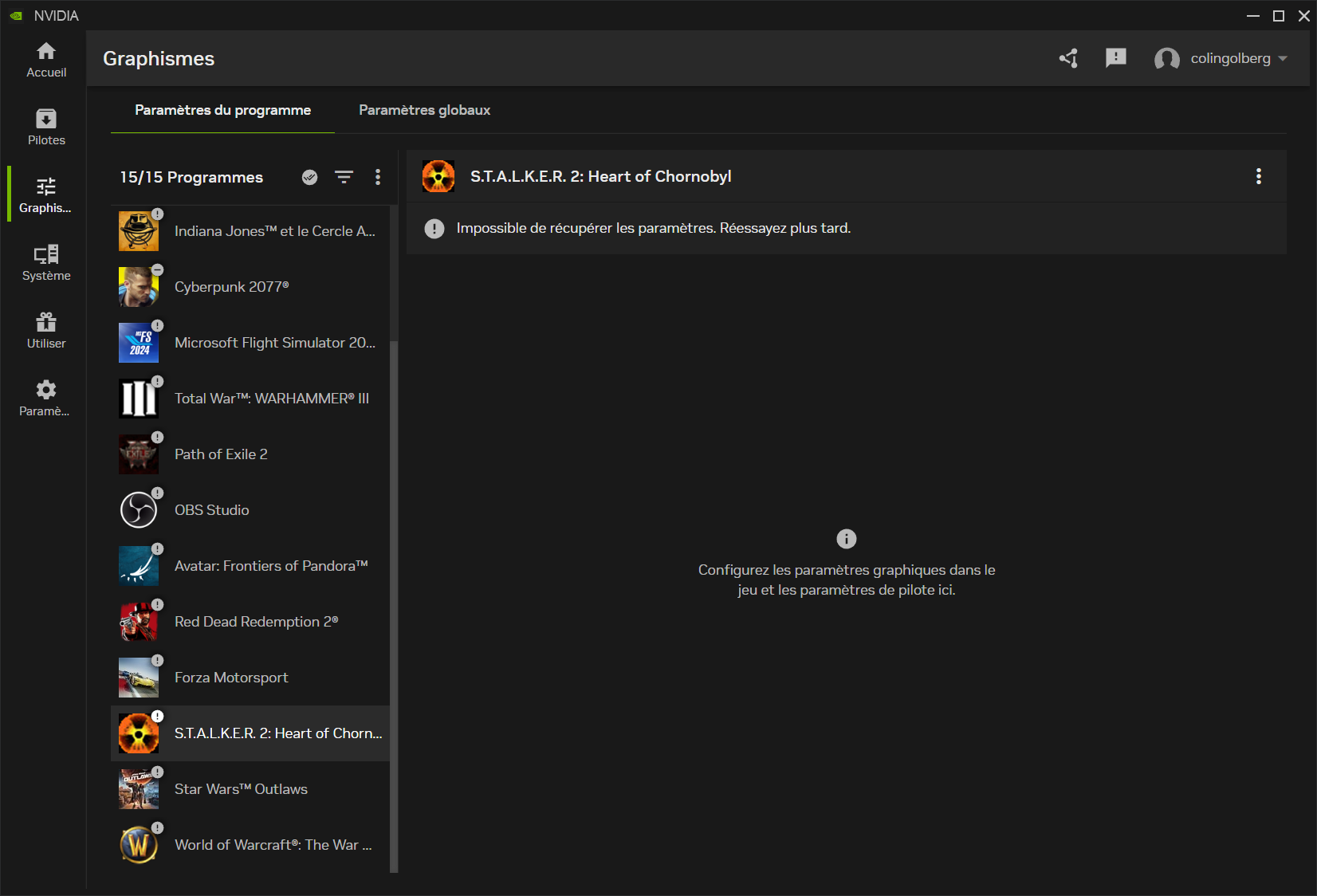Viewport: 1317px width, 896px height.
Task: Click the alert badge on OBS Studio icon
Action: click(x=158, y=493)
